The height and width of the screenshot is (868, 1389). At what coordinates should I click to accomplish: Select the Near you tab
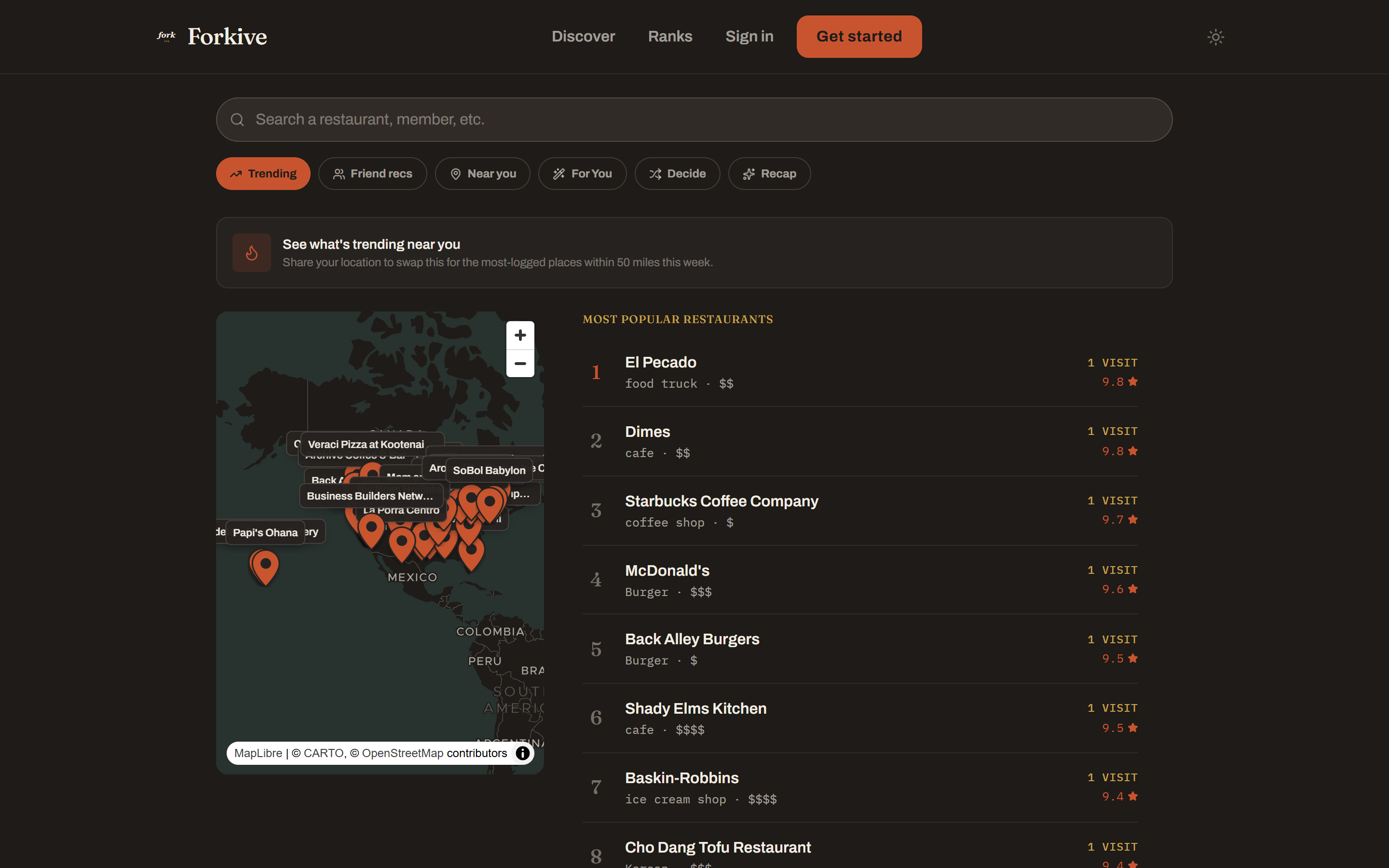pyautogui.click(x=482, y=174)
